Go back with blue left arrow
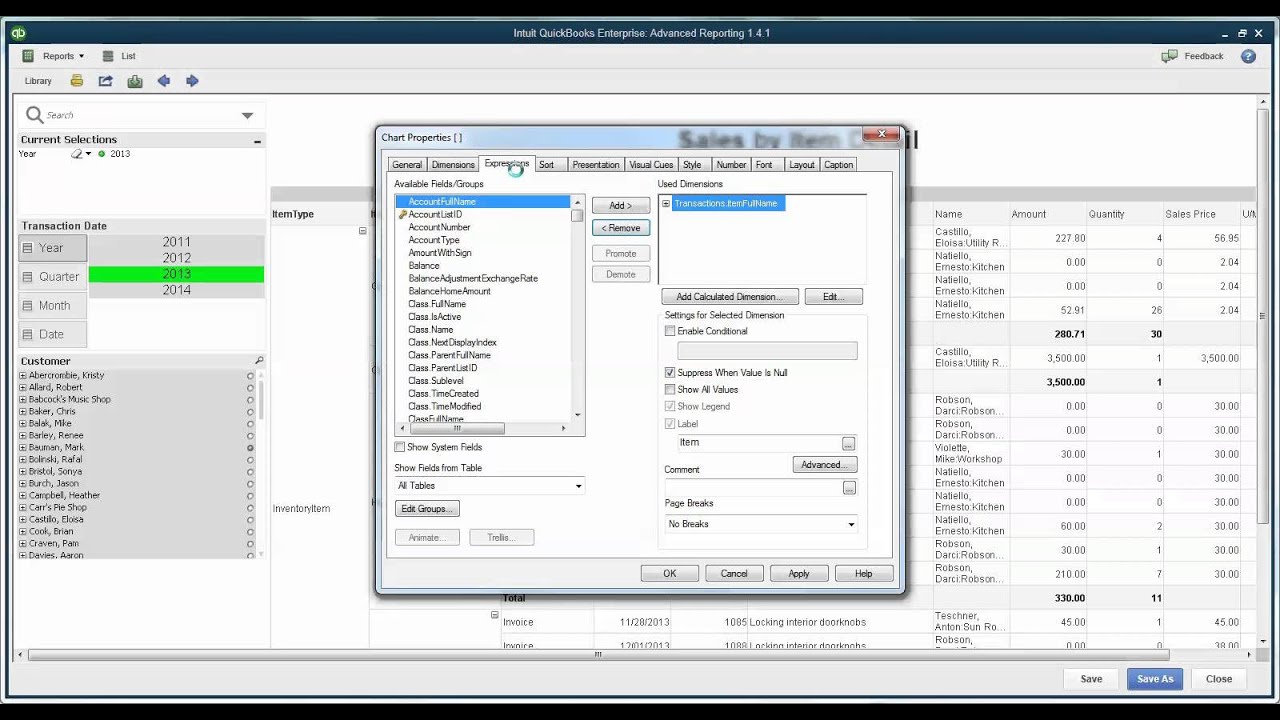The height and width of the screenshot is (720, 1280). pos(164,81)
